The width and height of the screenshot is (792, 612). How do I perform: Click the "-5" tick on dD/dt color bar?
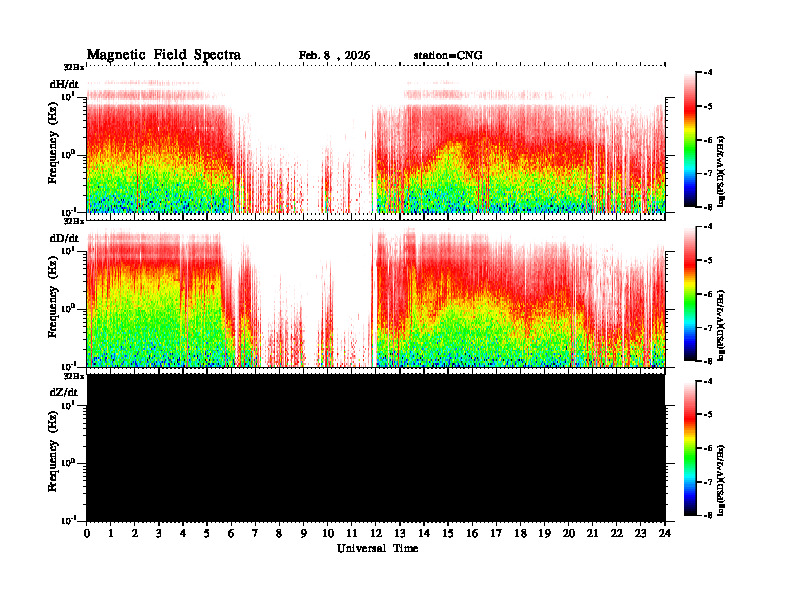[709, 261]
